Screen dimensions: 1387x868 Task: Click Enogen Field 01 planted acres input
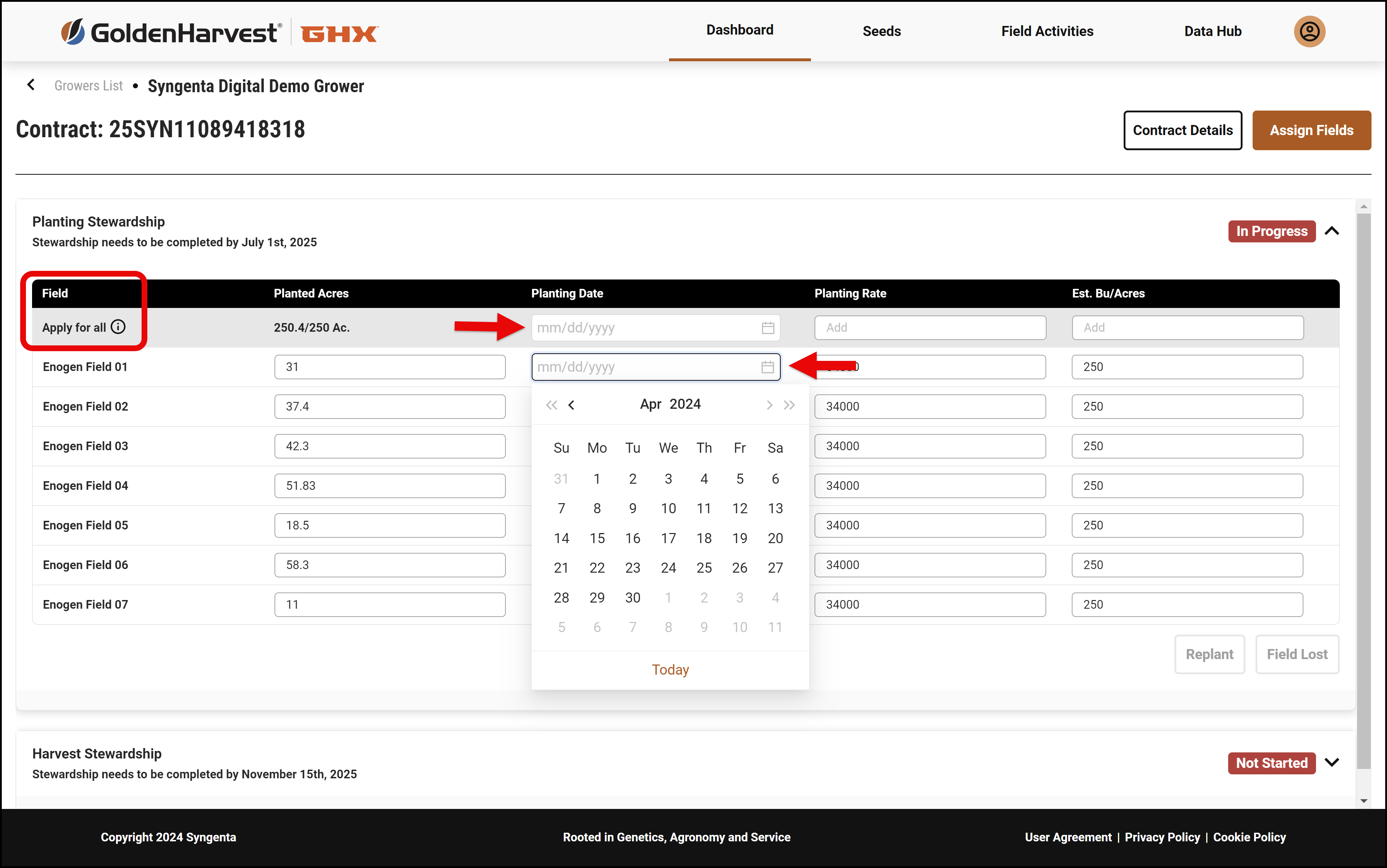click(390, 367)
